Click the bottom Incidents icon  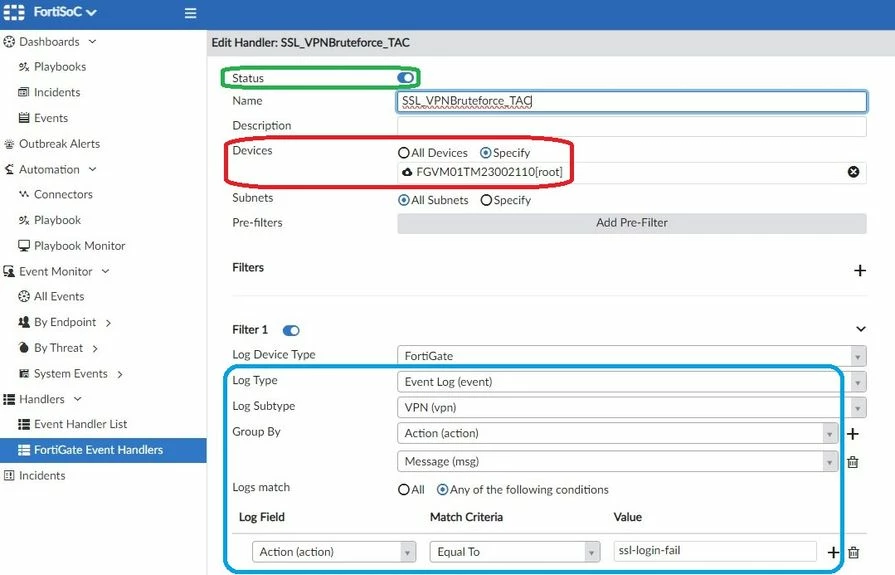[9, 476]
